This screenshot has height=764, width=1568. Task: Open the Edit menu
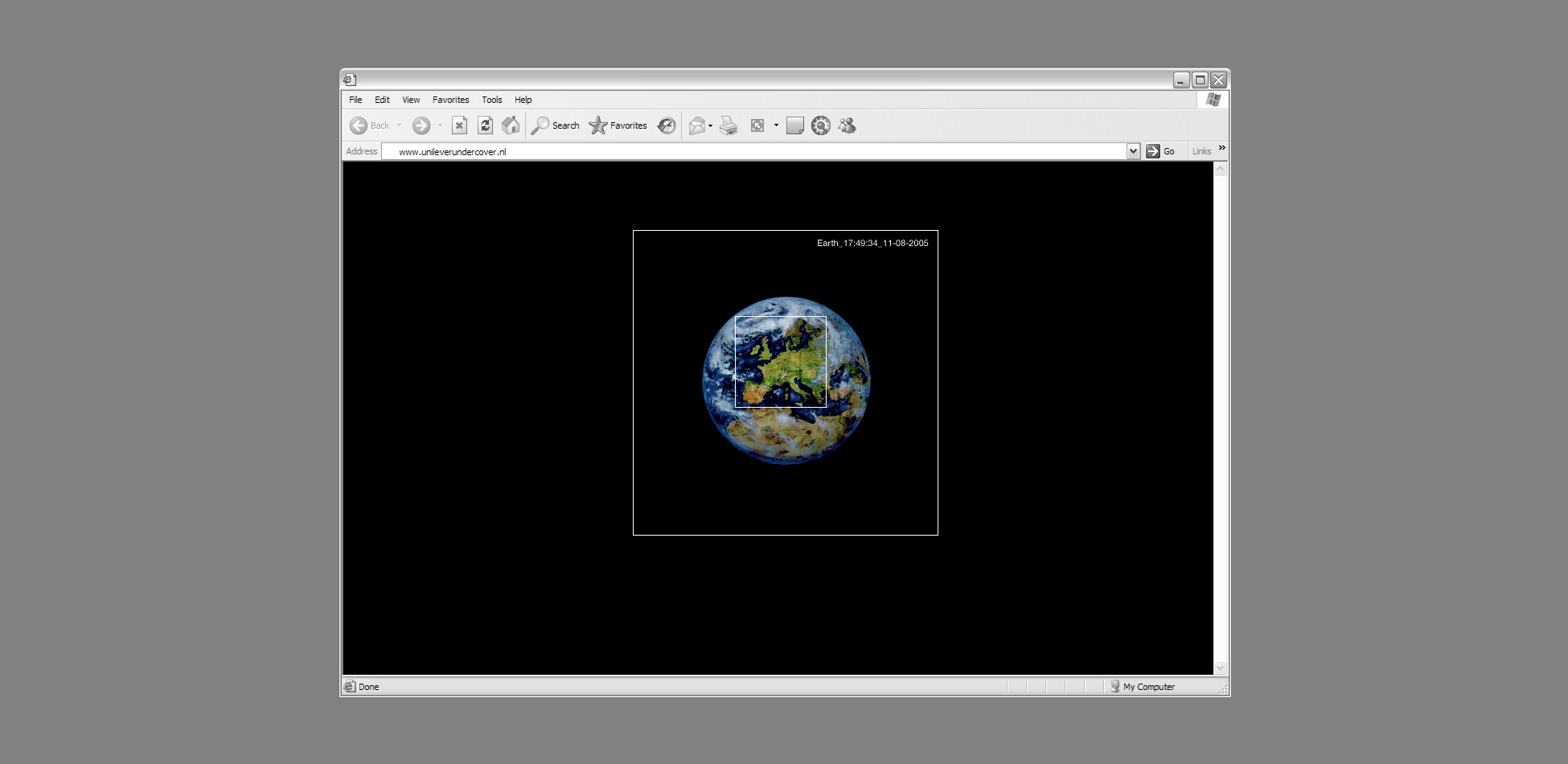382,100
